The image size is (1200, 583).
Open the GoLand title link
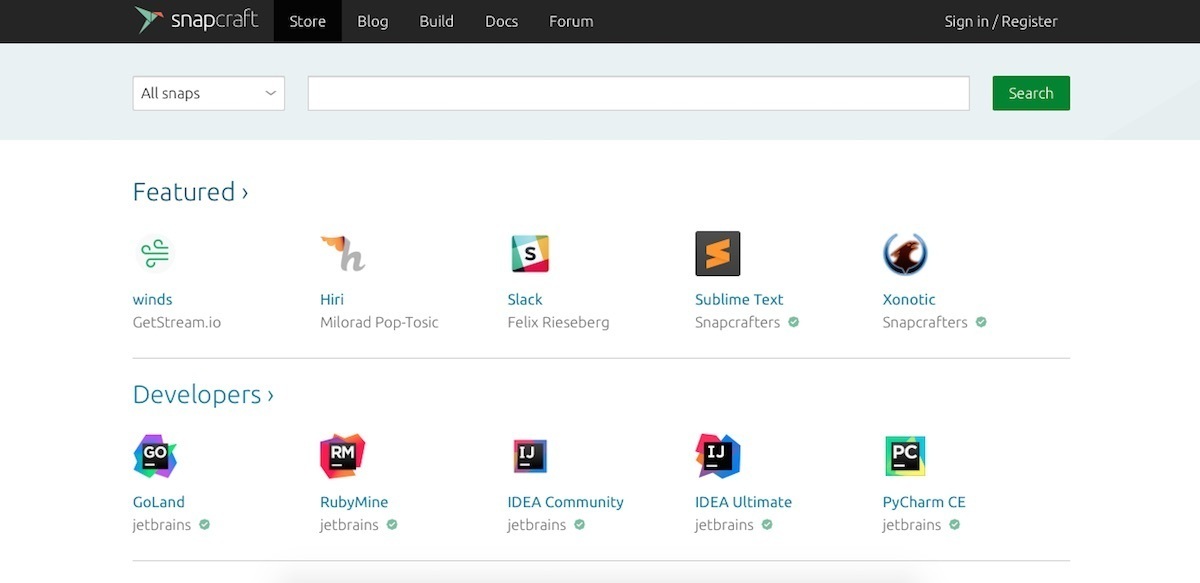point(159,502)
